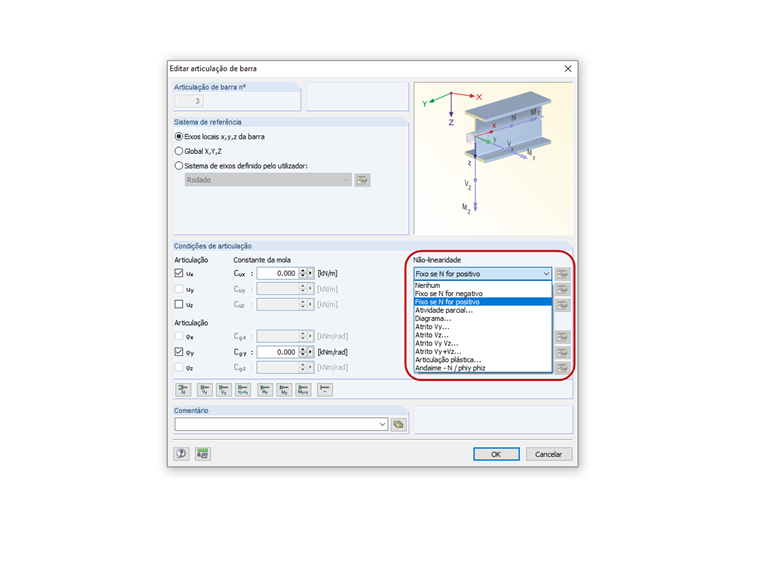This screenshot has height=570, width=760.
Task: Click the Cφy value spinner arrows
Action: pos(302,352)
